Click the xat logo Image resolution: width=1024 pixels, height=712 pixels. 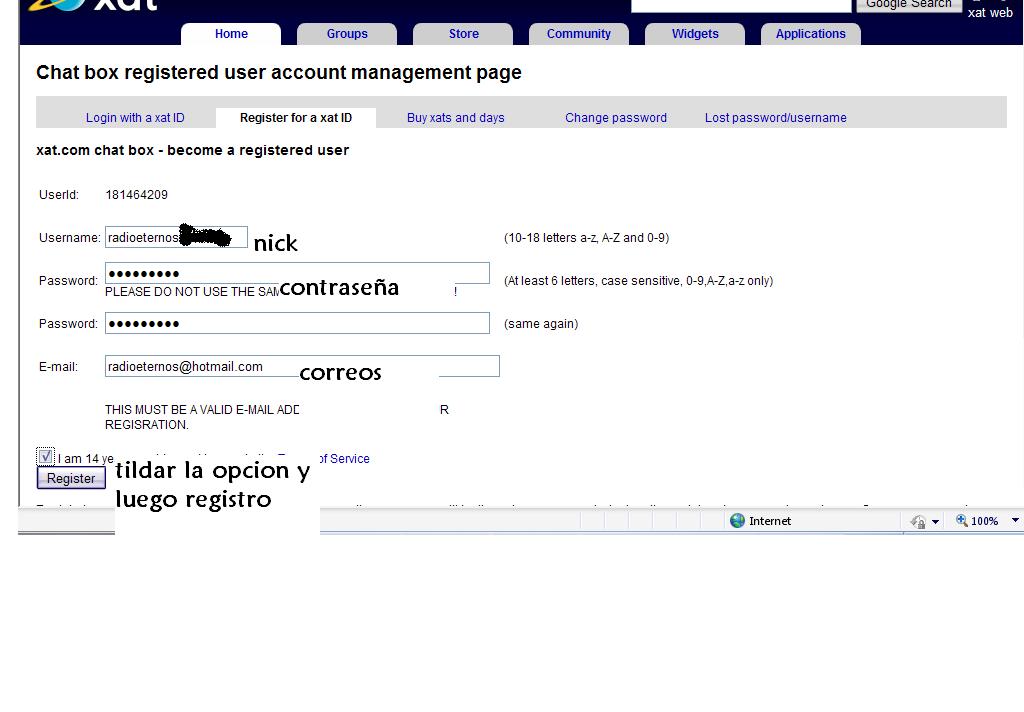93,5
